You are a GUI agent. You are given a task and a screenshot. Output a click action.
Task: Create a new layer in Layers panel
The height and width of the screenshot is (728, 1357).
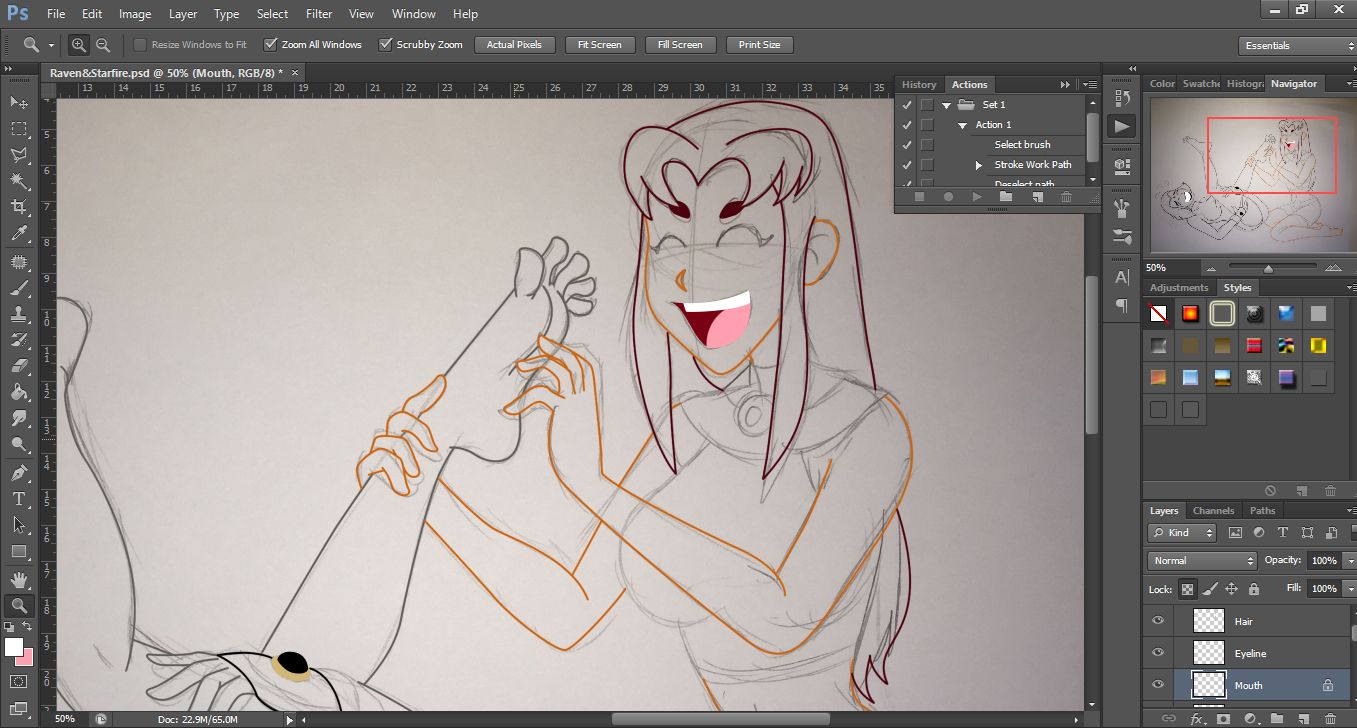pyautogui.click(x=1304, y=718)
